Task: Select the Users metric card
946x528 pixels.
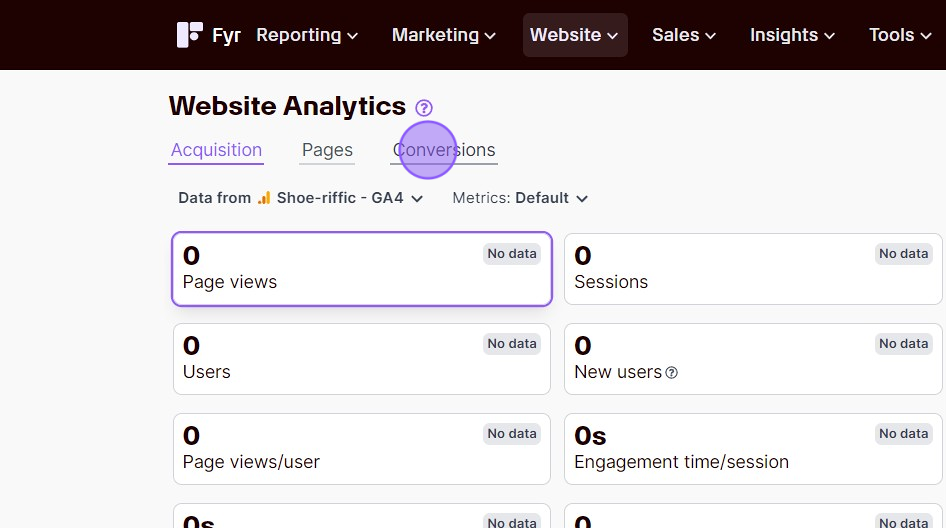Action: (362, 359)
